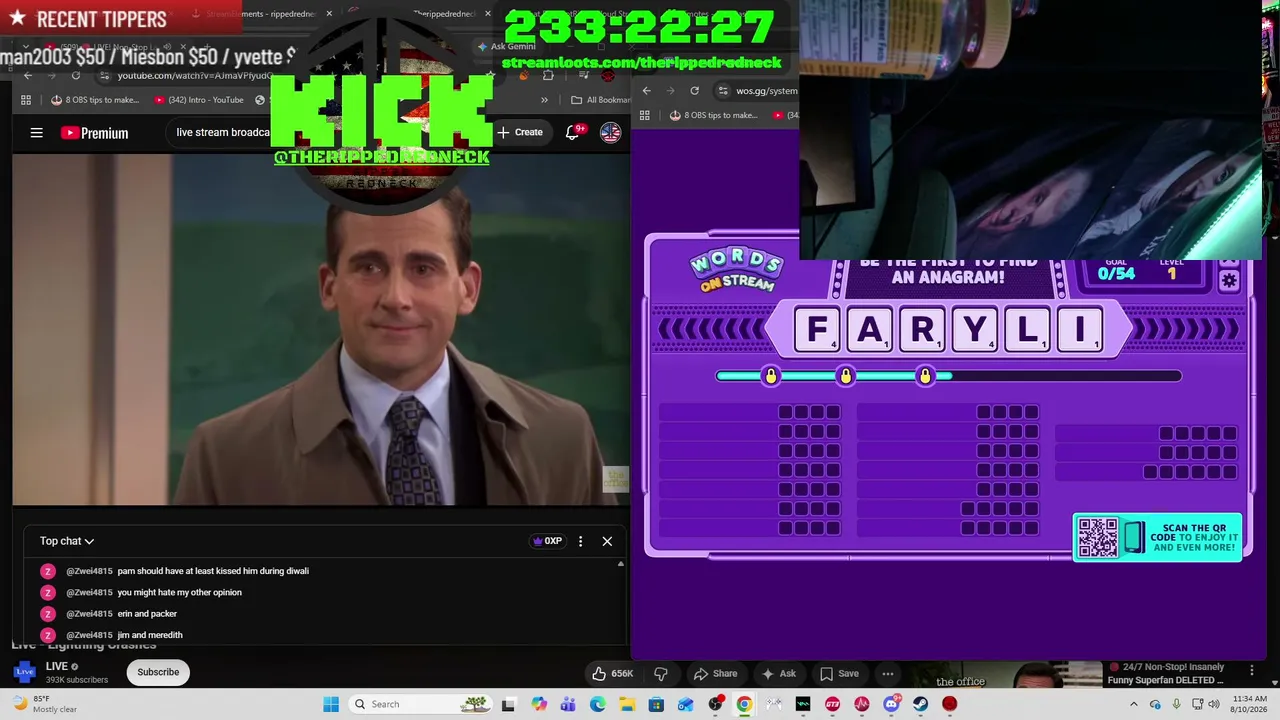This screenshot has height=720, width=1280.
Task: Open the YouTube hamburger guide menu
Action: click(36, 132)
